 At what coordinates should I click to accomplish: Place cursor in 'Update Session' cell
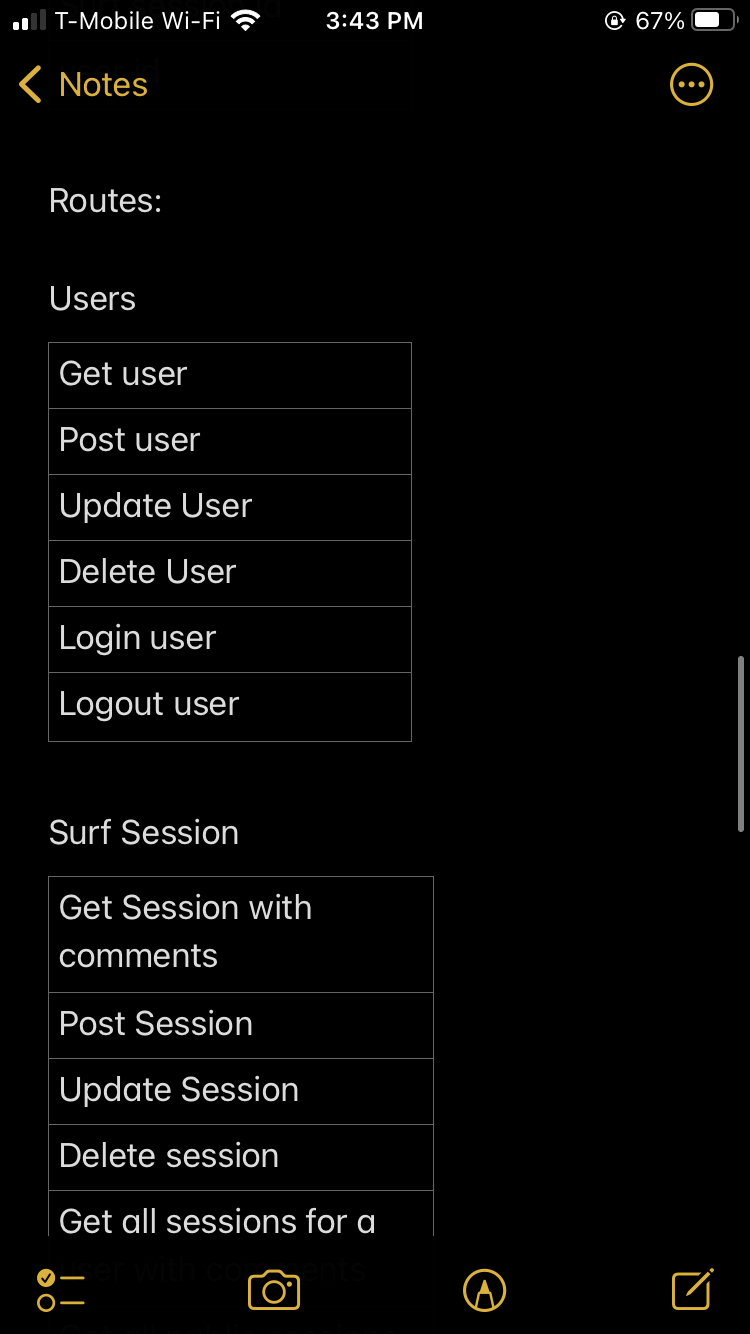pyautogui.click(x=241, y=1091)
